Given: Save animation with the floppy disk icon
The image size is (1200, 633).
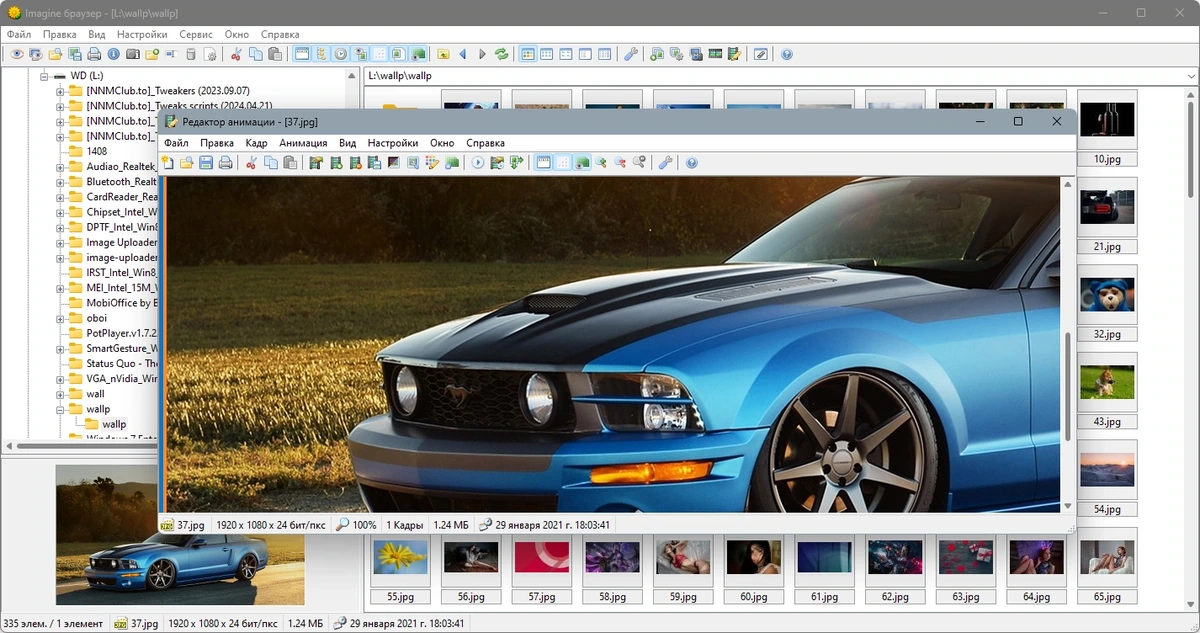Looking at the screenshot, I should 206,162.
